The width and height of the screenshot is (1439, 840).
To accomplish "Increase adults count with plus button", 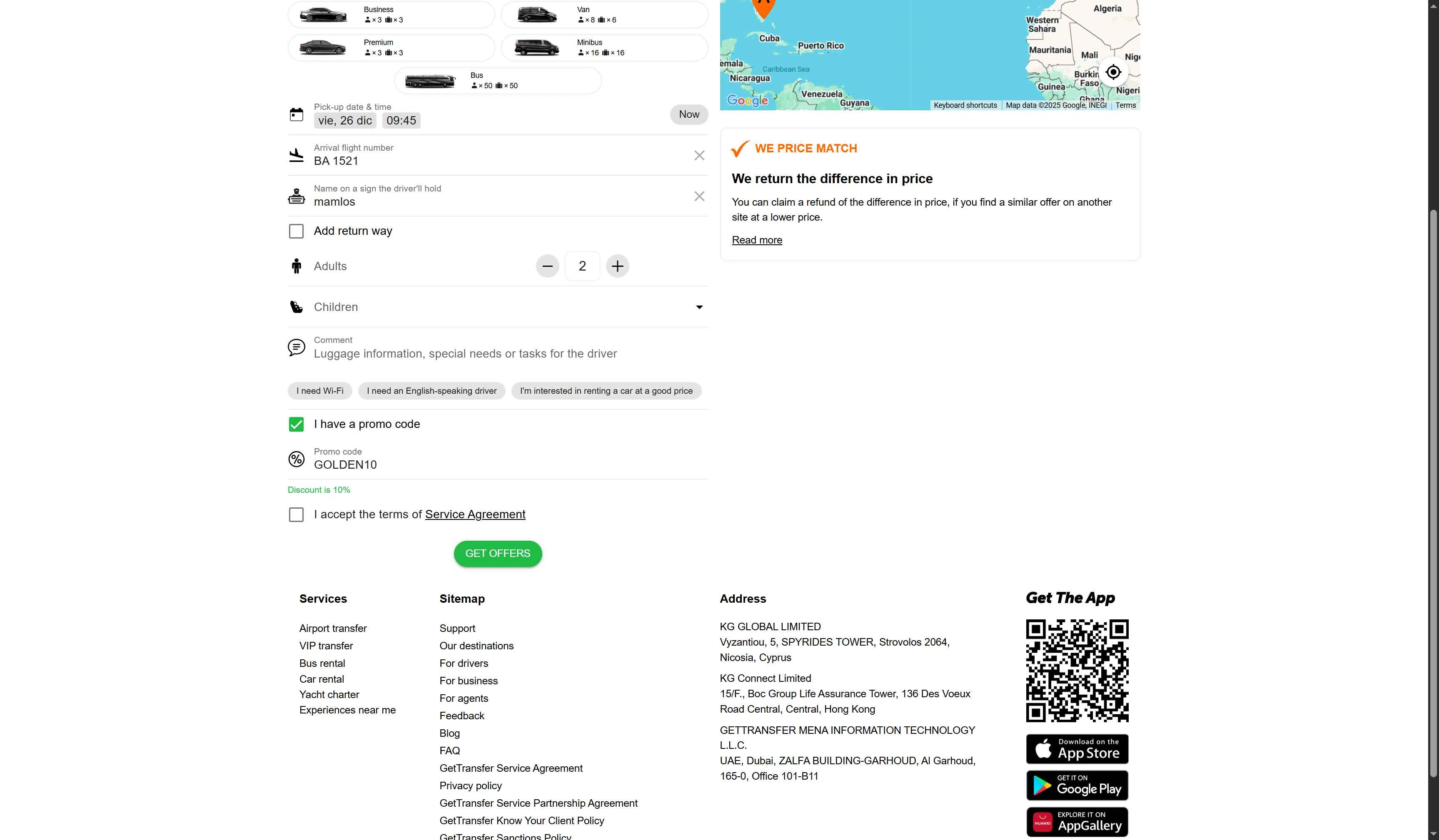I will [x=617, y=266].
